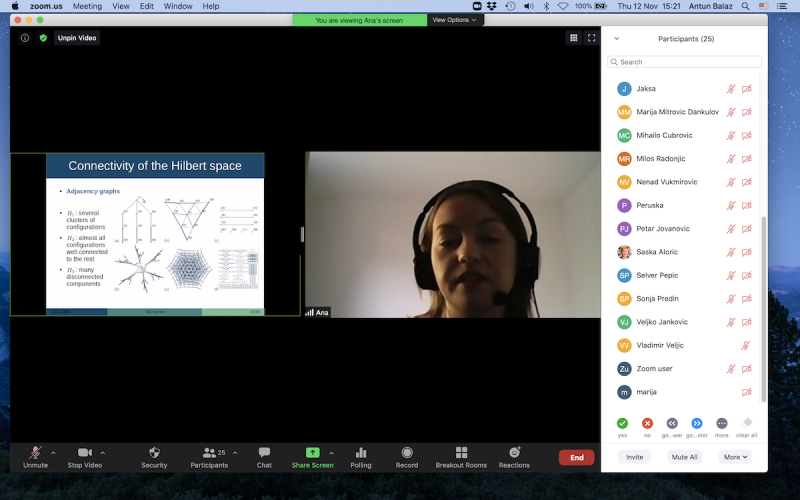This screenshot has height=500, width=800.
Task: Toggle Mihailo Cubrovic's microphone icon
Action: pyautogui.click(x=731, y=136)
